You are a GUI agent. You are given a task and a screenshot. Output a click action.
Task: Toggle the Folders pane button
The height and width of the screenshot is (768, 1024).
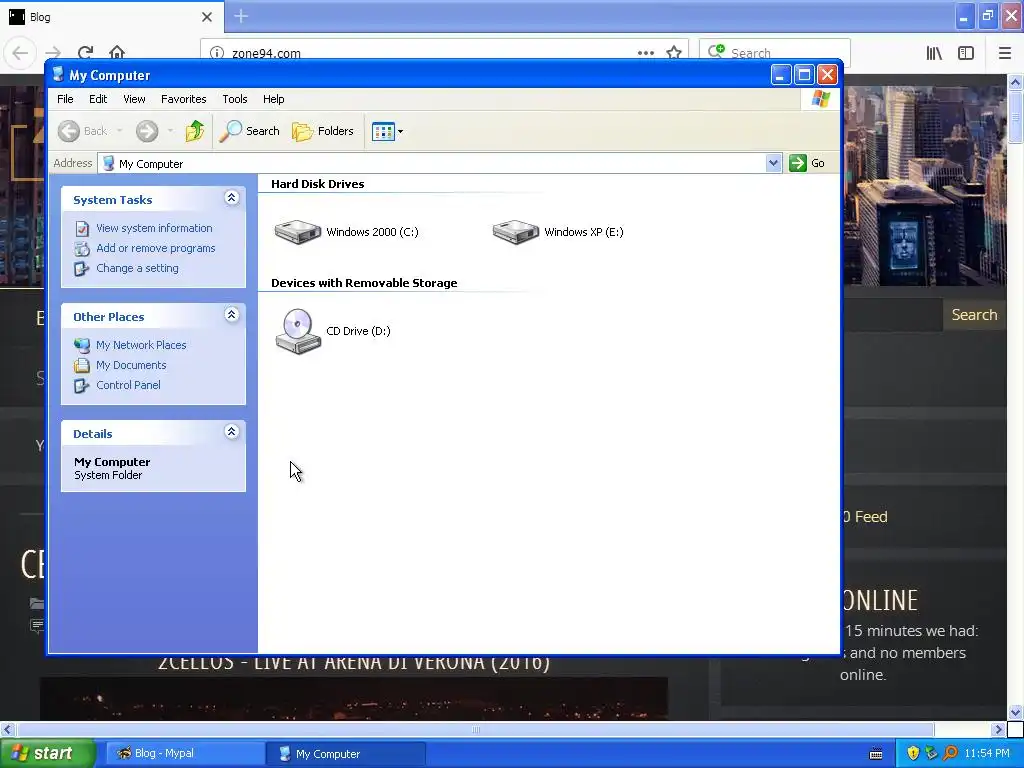point(323,131)
